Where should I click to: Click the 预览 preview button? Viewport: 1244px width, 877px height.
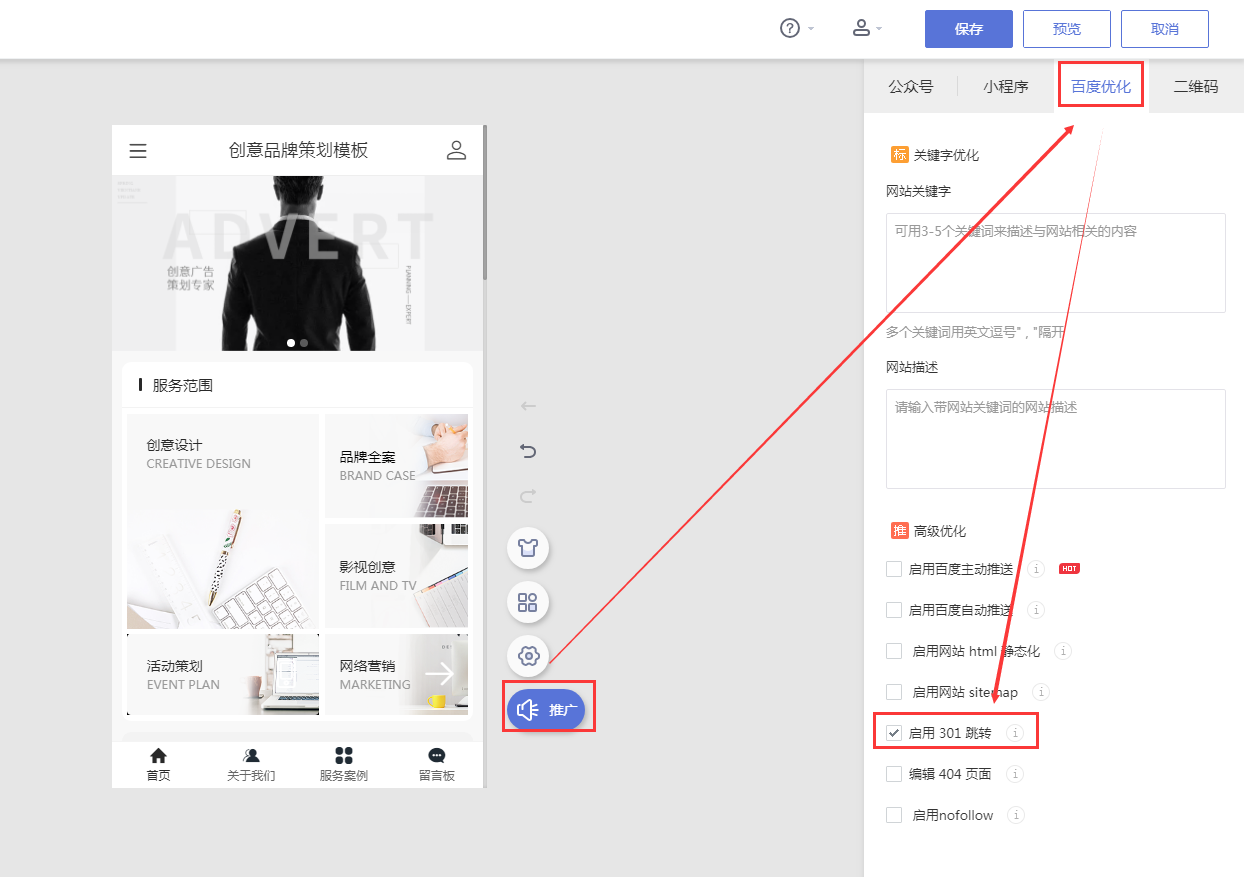1067,29
